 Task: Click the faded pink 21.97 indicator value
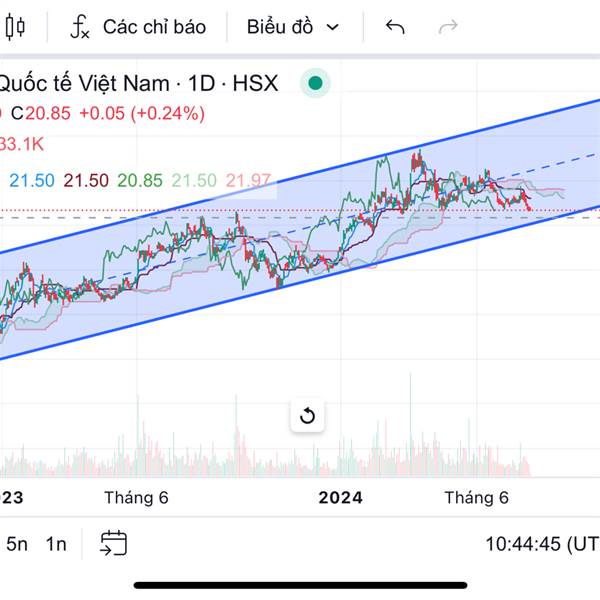click(248, 180)
